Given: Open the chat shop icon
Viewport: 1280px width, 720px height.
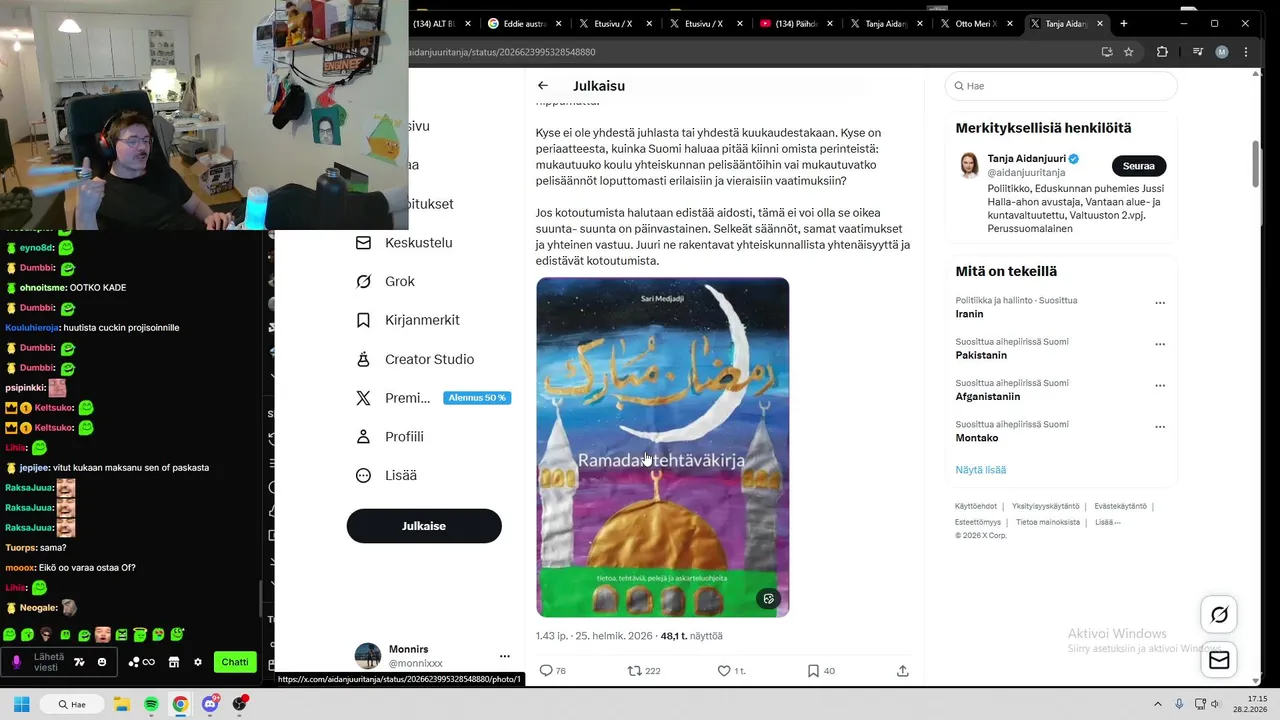Looking at the screenshot, I should point(173,662).
